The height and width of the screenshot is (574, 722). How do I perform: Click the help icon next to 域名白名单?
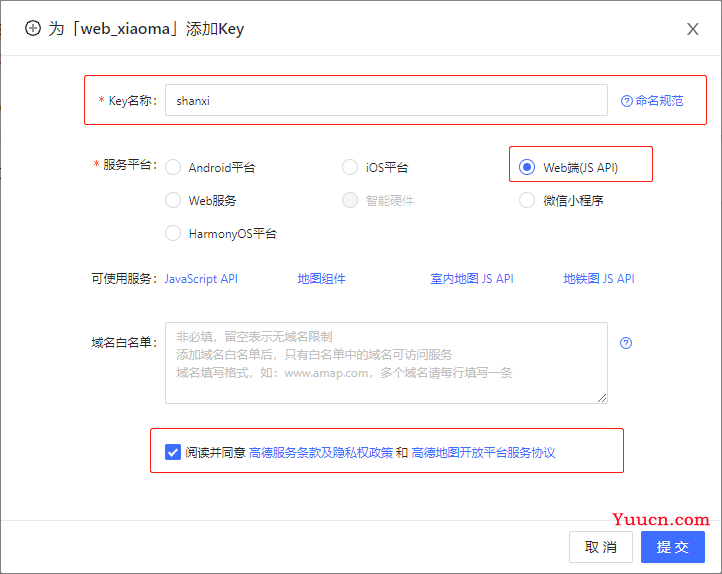(626, 343)
